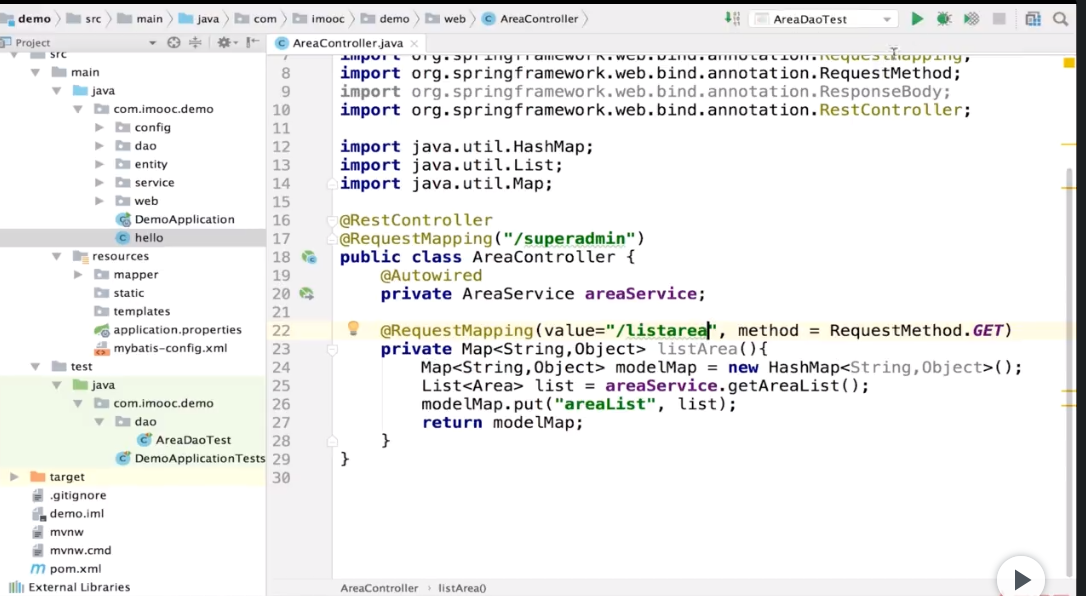Open Project Structure dialog icon
This screenshot has height=596, width=1086.
pyautogui.click(x=1033, y=19)
